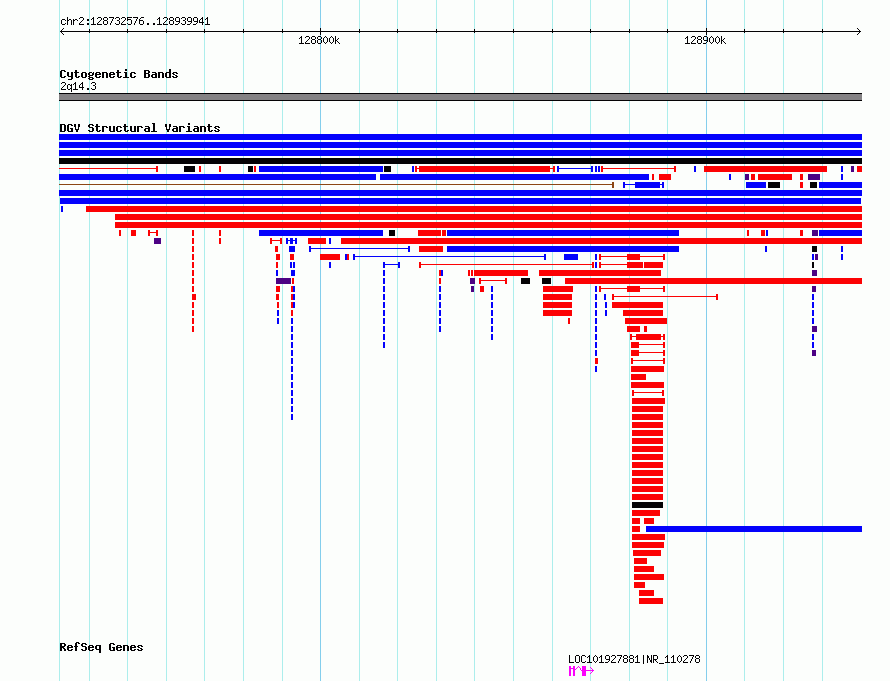Click the long blue variant bar beside the red stack
Image resolution: width=890 pixels, height=681 pixels.
[754, 529]
